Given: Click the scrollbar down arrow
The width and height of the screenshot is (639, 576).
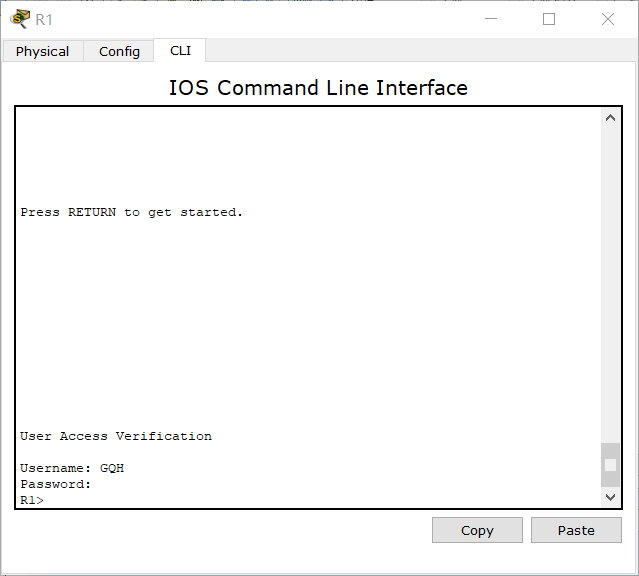Looking at the screenshot, I should (x=610, y=497).
